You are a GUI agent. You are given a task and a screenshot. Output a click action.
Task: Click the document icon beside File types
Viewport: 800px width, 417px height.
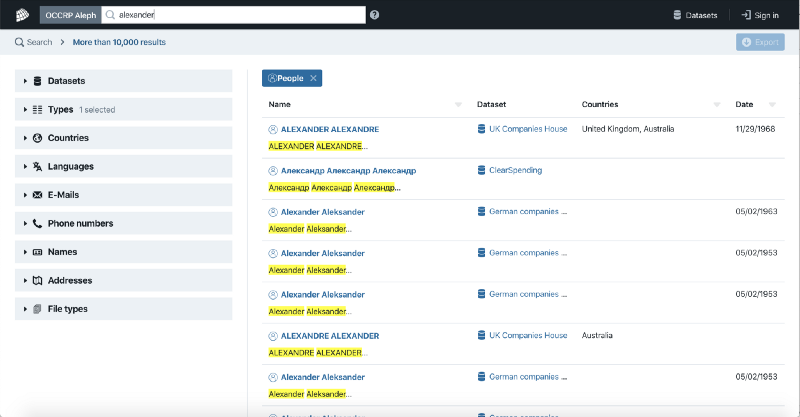pos(37,309)
